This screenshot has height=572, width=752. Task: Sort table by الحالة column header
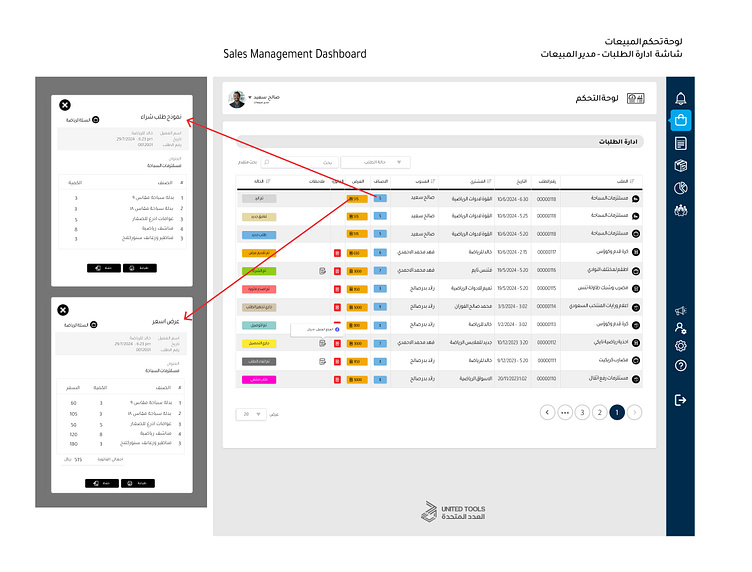262,181
